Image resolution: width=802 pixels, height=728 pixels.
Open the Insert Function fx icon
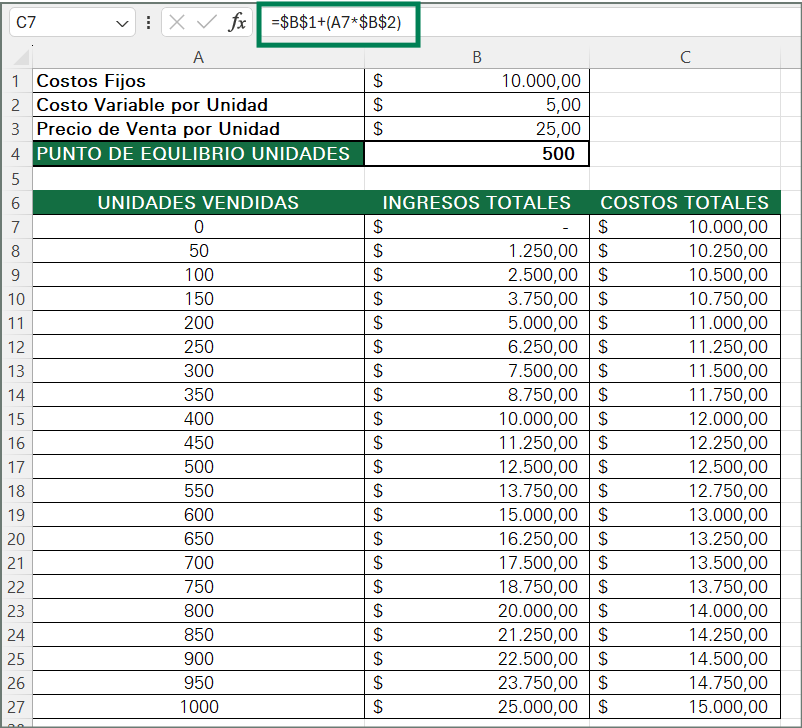coord(237,23)
